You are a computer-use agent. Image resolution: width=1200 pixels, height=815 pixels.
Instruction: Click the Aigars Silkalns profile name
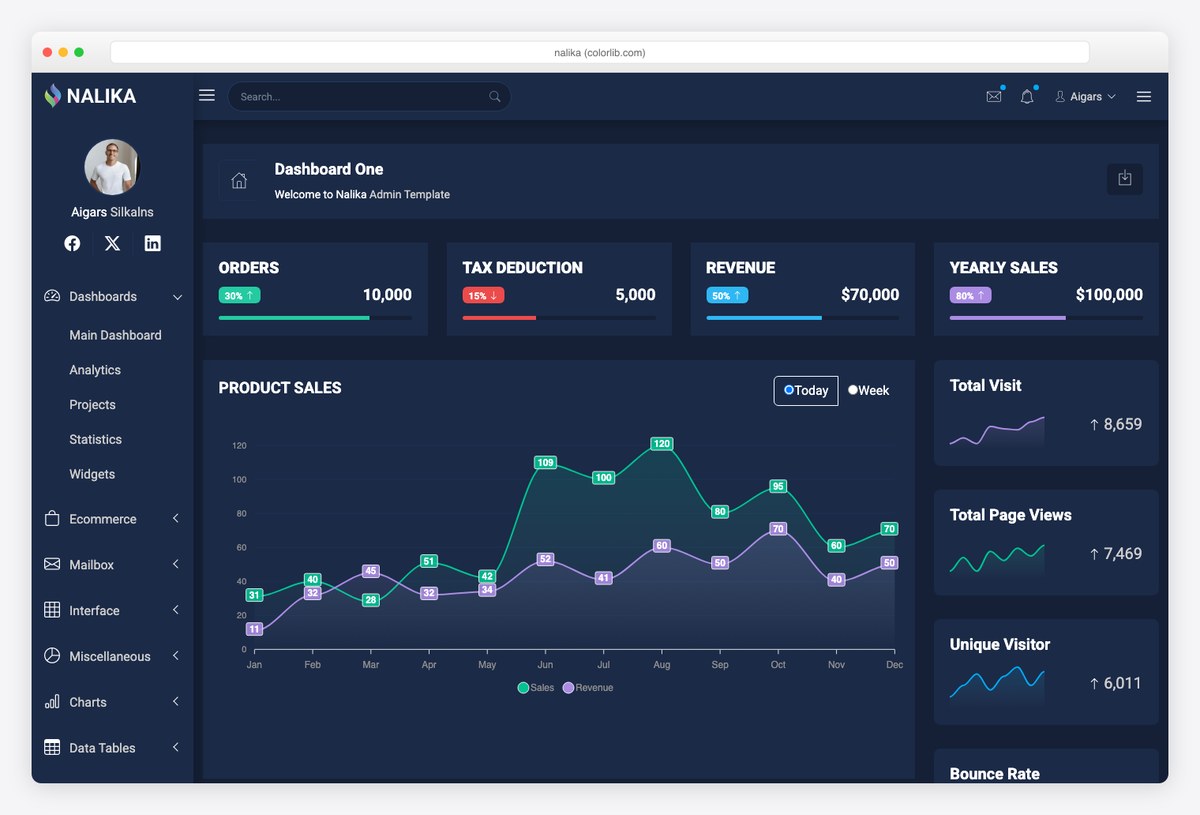pos(112,212)
